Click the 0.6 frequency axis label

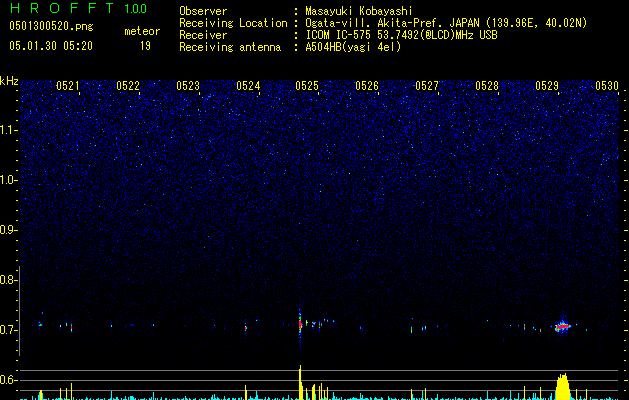[8, 380]
